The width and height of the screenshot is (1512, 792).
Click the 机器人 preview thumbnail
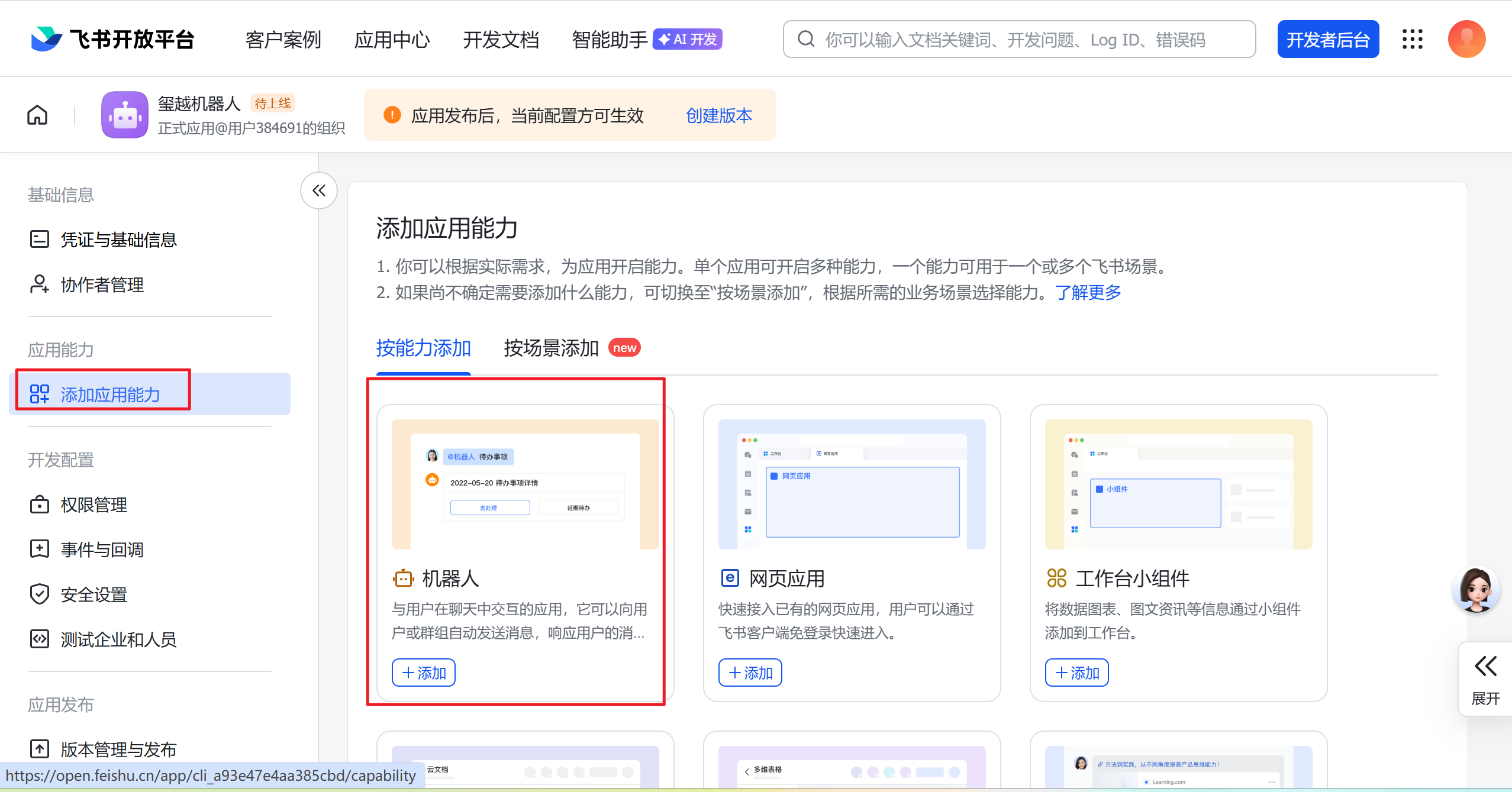point(526,484)
